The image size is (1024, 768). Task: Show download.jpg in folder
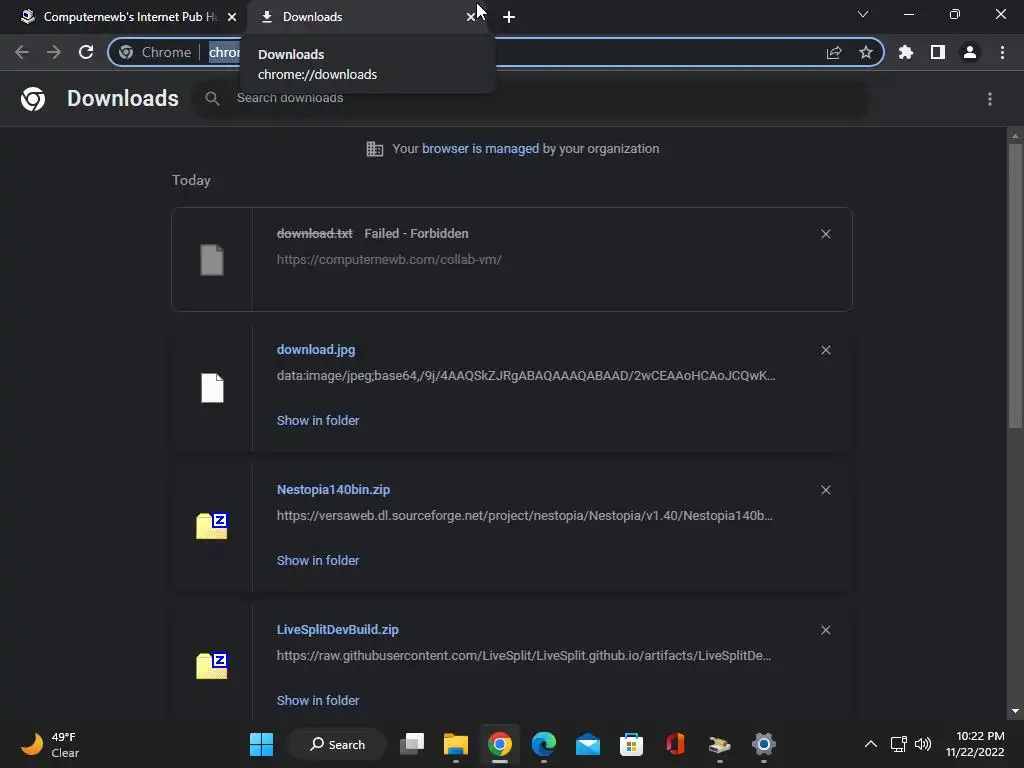tap(318, 421)
